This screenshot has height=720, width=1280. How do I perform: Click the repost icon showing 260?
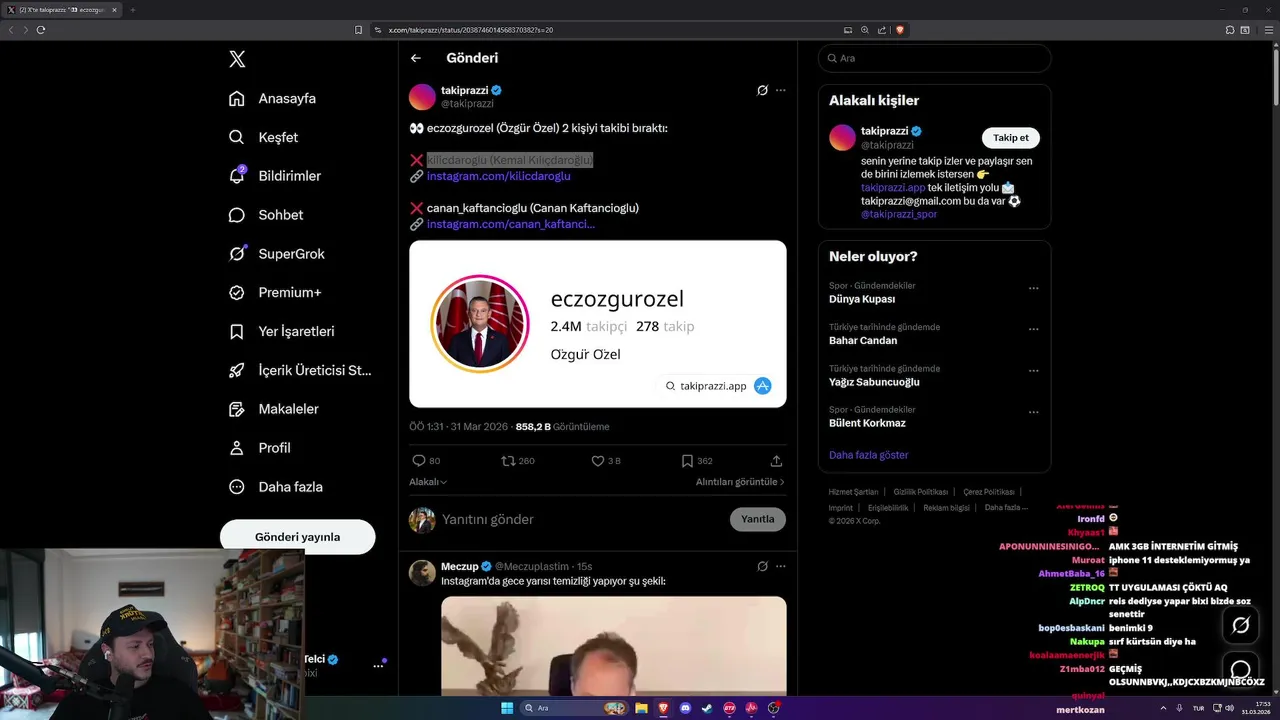[x=508, y=461]
